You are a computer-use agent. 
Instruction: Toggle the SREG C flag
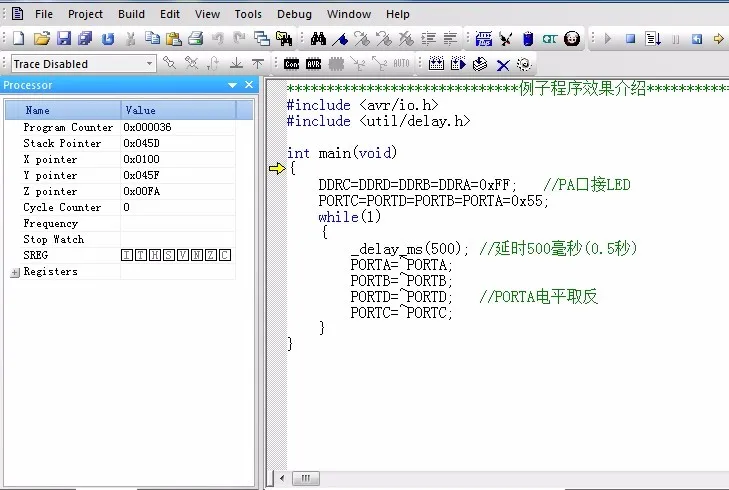click(225, 255)
